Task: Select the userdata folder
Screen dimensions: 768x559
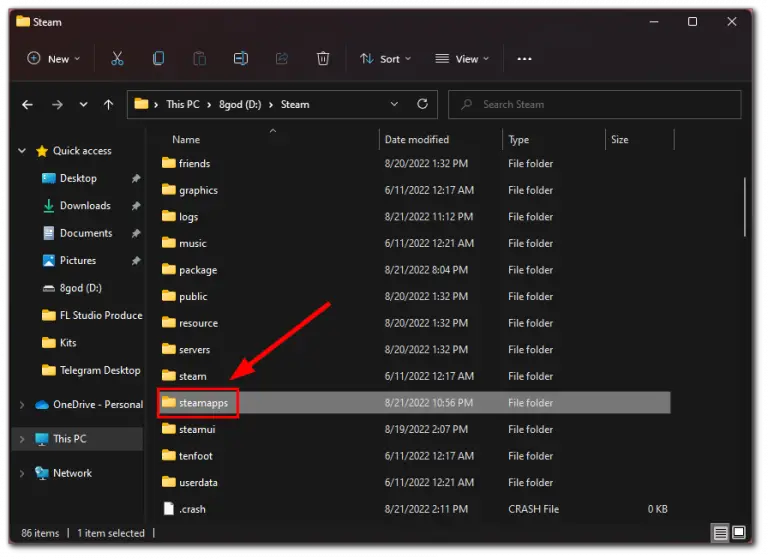Action: tap(190, 483)
